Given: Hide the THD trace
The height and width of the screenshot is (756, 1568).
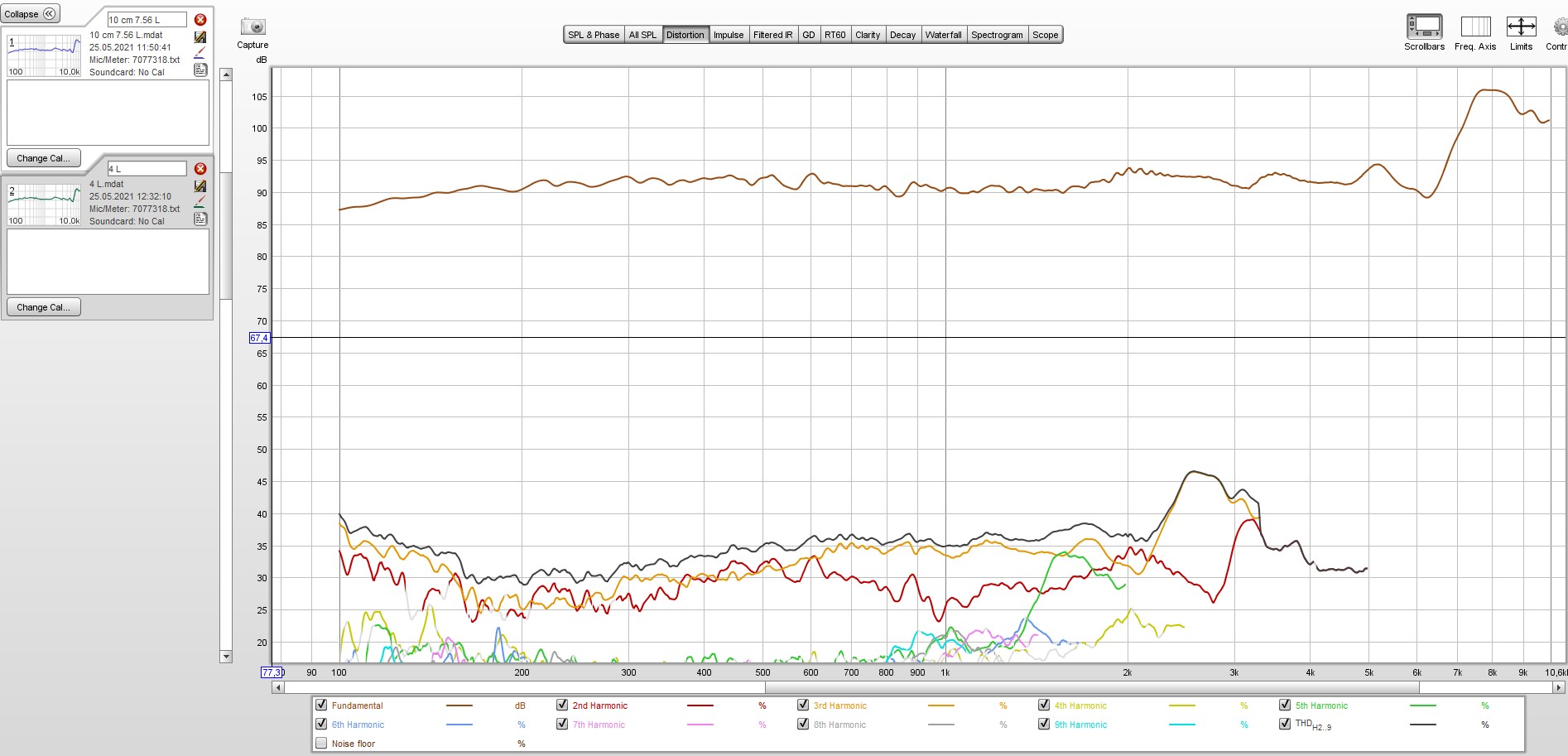Looking at the screenshot, I should tap(1285, 724).
